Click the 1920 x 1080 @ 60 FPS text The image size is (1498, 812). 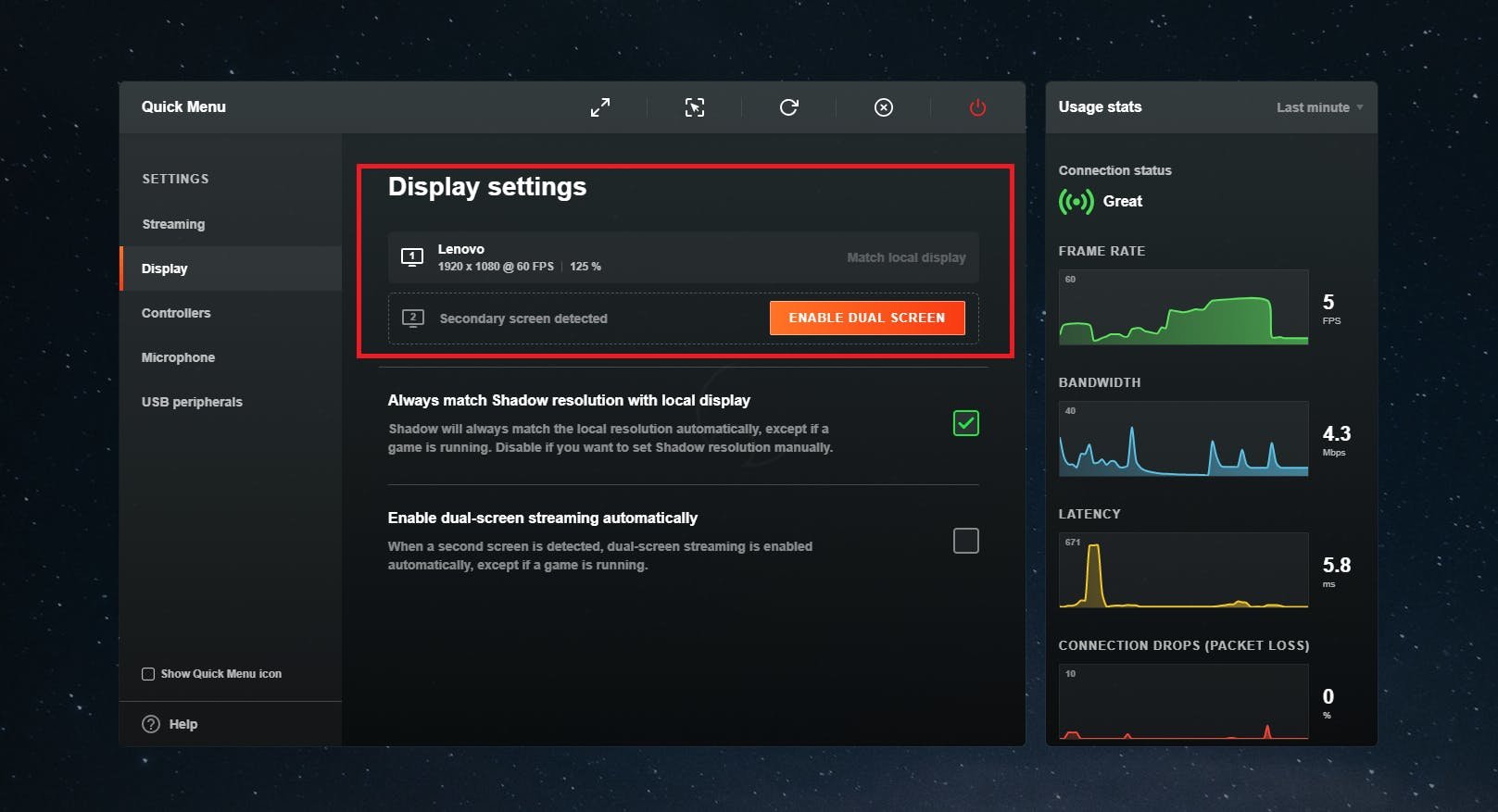(x=496, y=267)
